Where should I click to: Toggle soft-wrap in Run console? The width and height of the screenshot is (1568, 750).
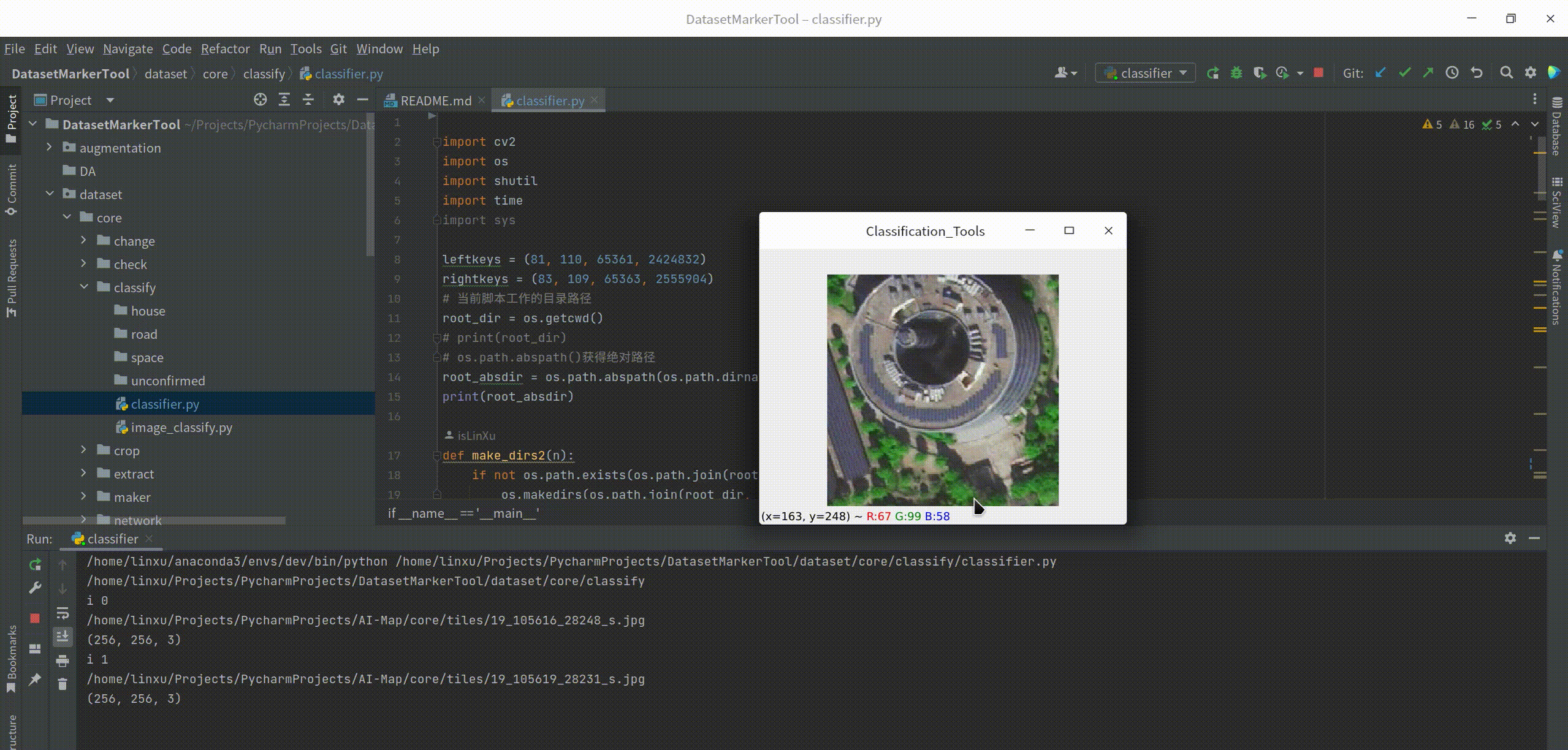tap(63, 613)
